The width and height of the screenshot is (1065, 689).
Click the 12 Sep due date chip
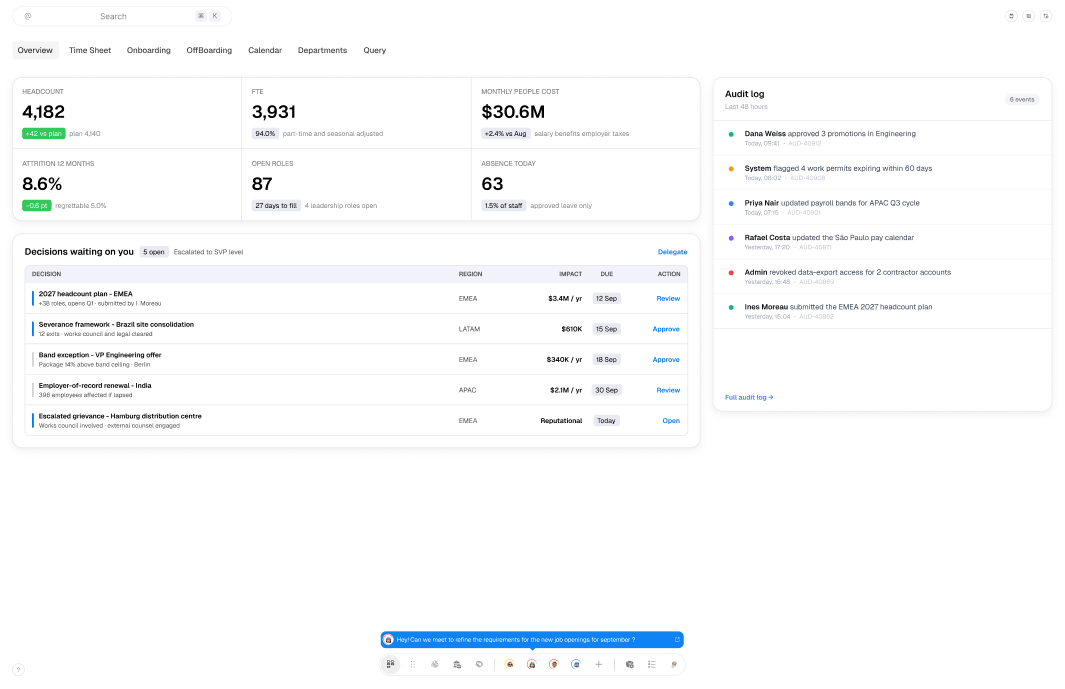(x=607, y=298)
